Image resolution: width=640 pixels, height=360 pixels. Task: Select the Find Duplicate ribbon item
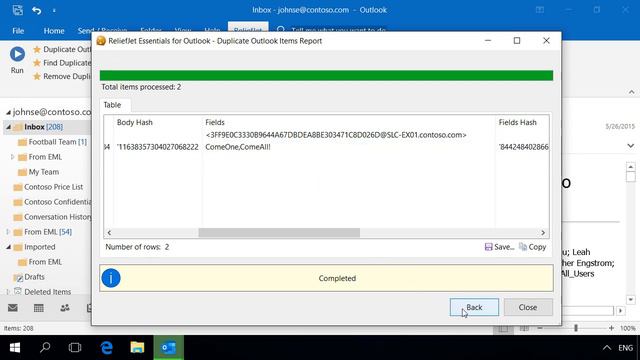[62, 63]
